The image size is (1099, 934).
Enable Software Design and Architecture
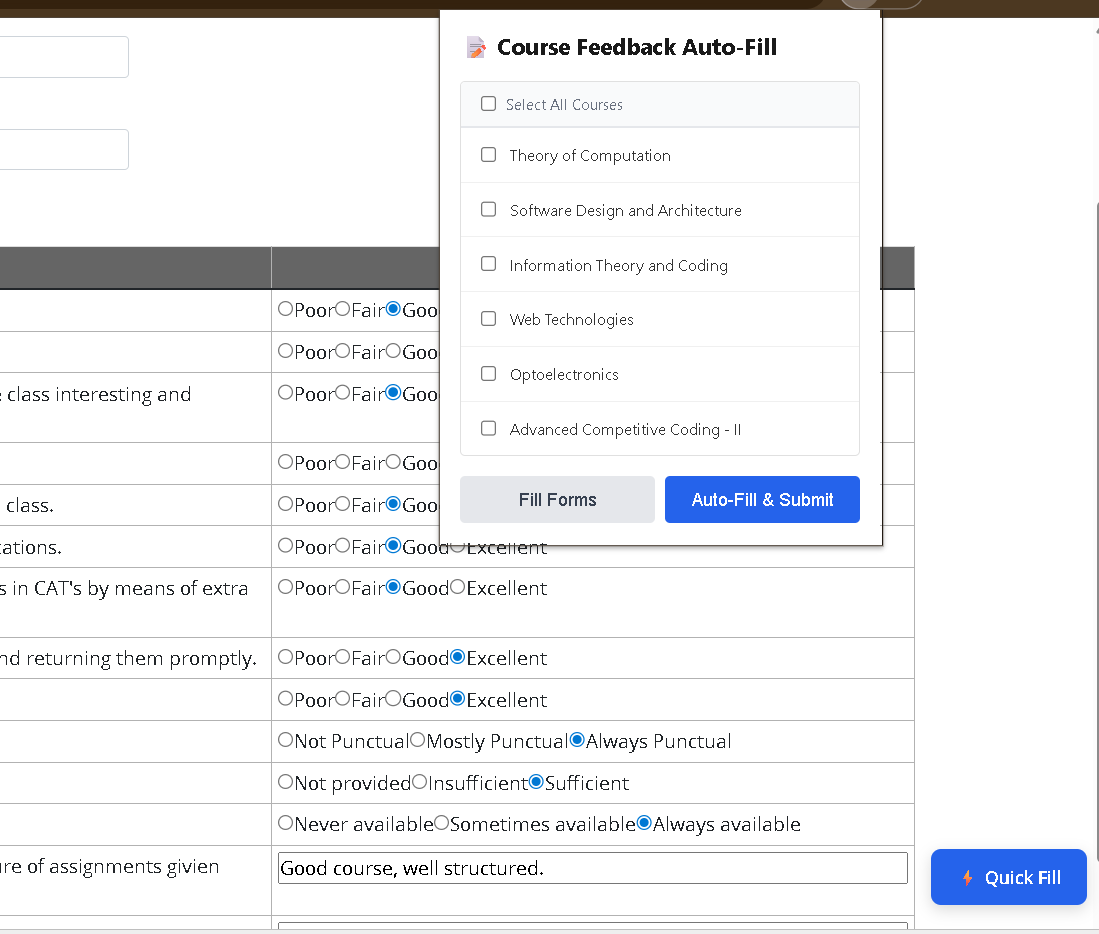(x=488, y=209)
